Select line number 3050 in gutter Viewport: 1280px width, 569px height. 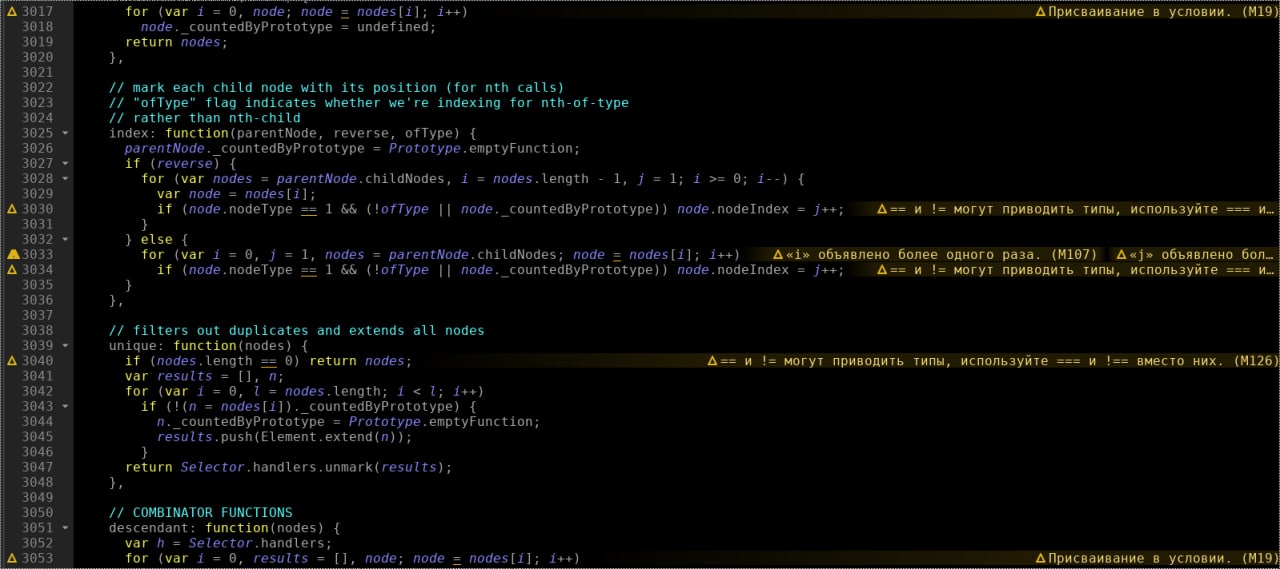point(37,513)
